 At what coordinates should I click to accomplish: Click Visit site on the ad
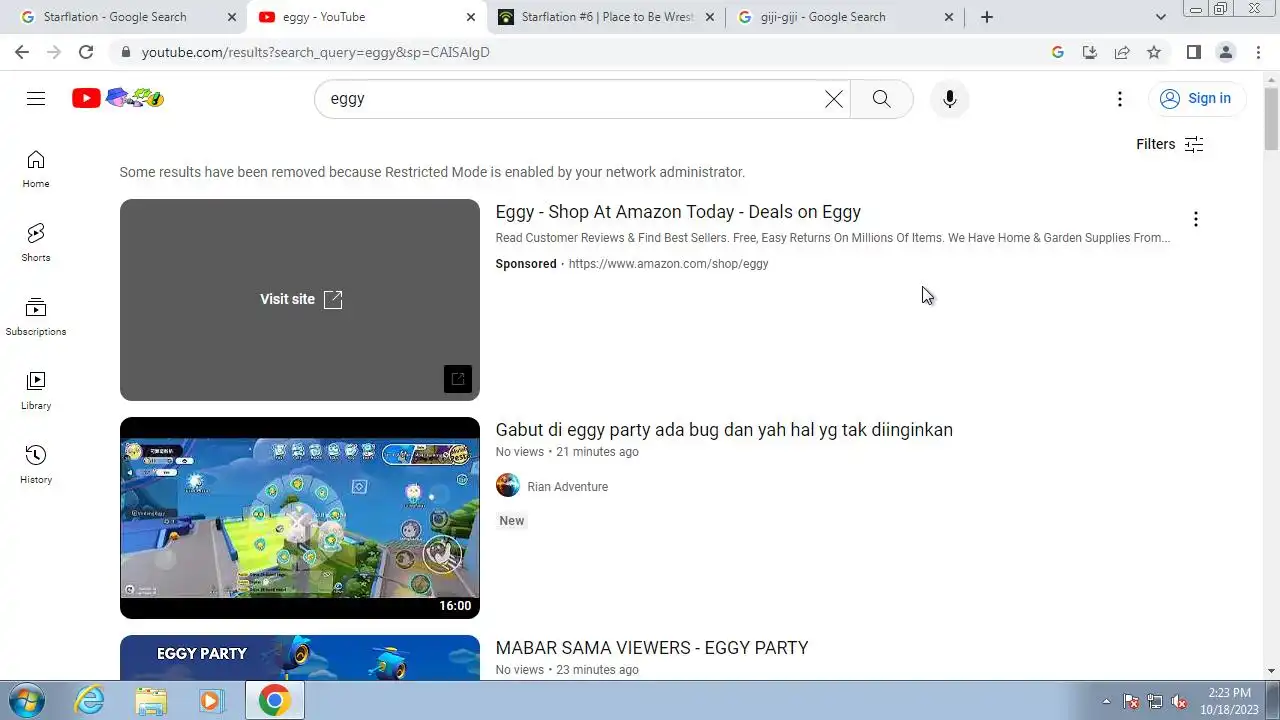[x=301, y=299]
